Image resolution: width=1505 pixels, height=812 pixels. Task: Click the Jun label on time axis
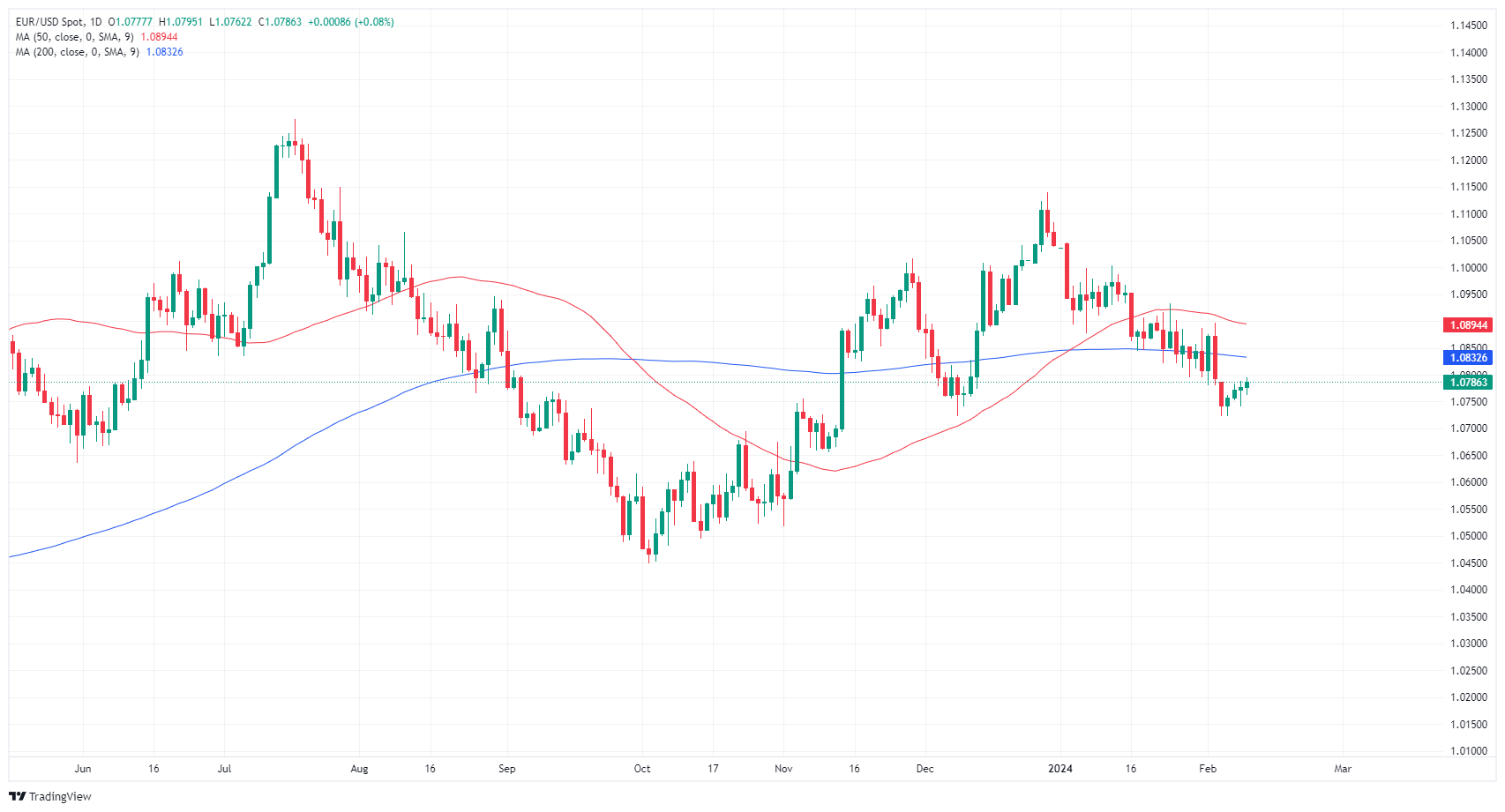coord(83,769)
